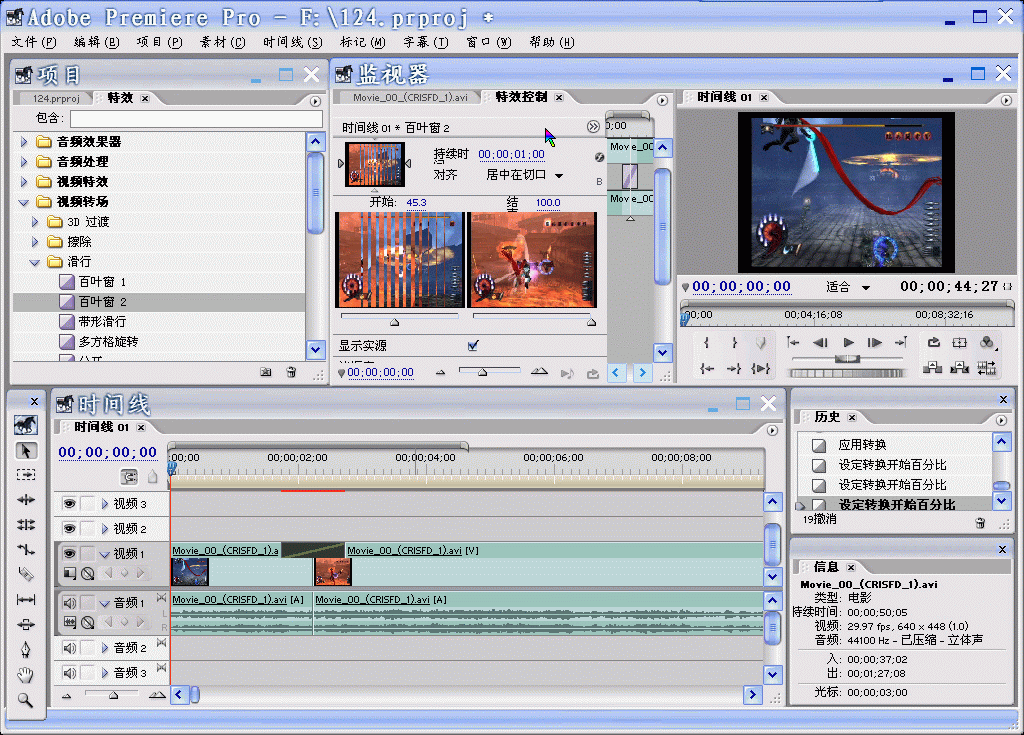Image resolution: width=1024 pixels, height=735 pixels.
Task: Switch to the Movie_00_(CRISFD_1).avi monitor tab
Action: [410, 98]
